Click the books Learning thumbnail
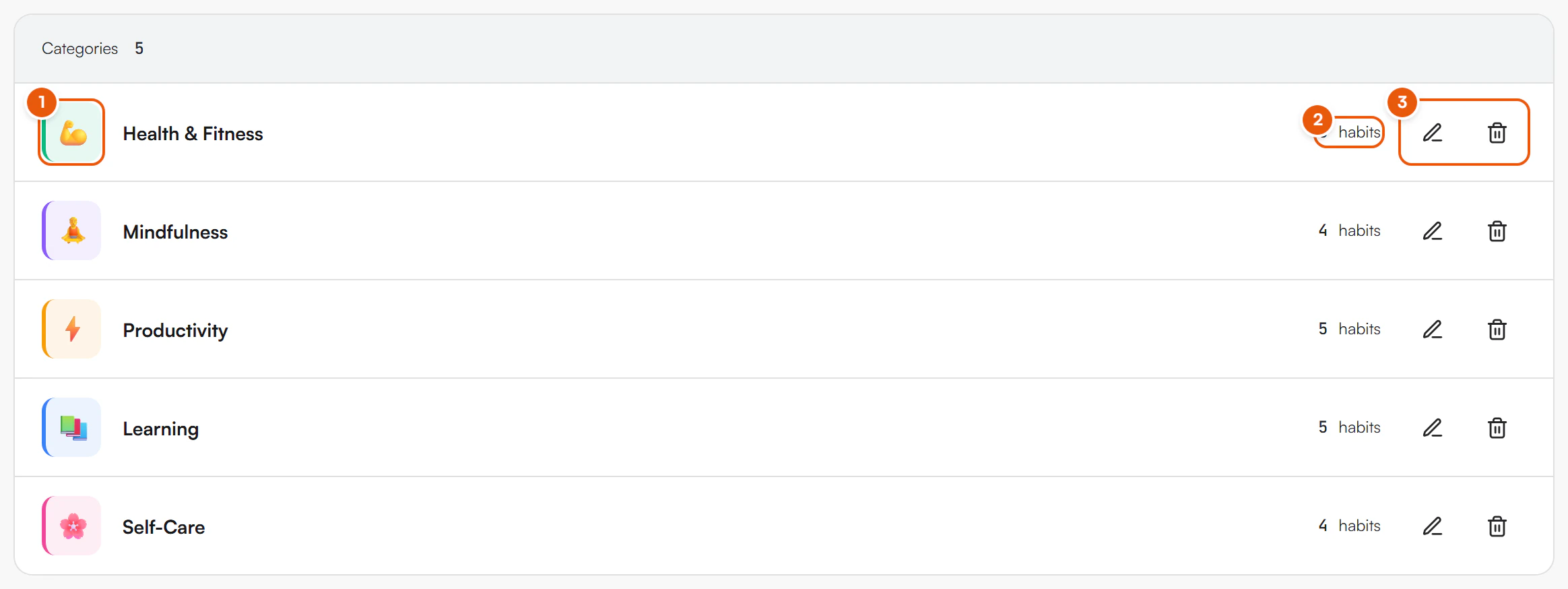The height and width of the screenshot is (589, 1568). pyautogui.click(x=71, y=427)
